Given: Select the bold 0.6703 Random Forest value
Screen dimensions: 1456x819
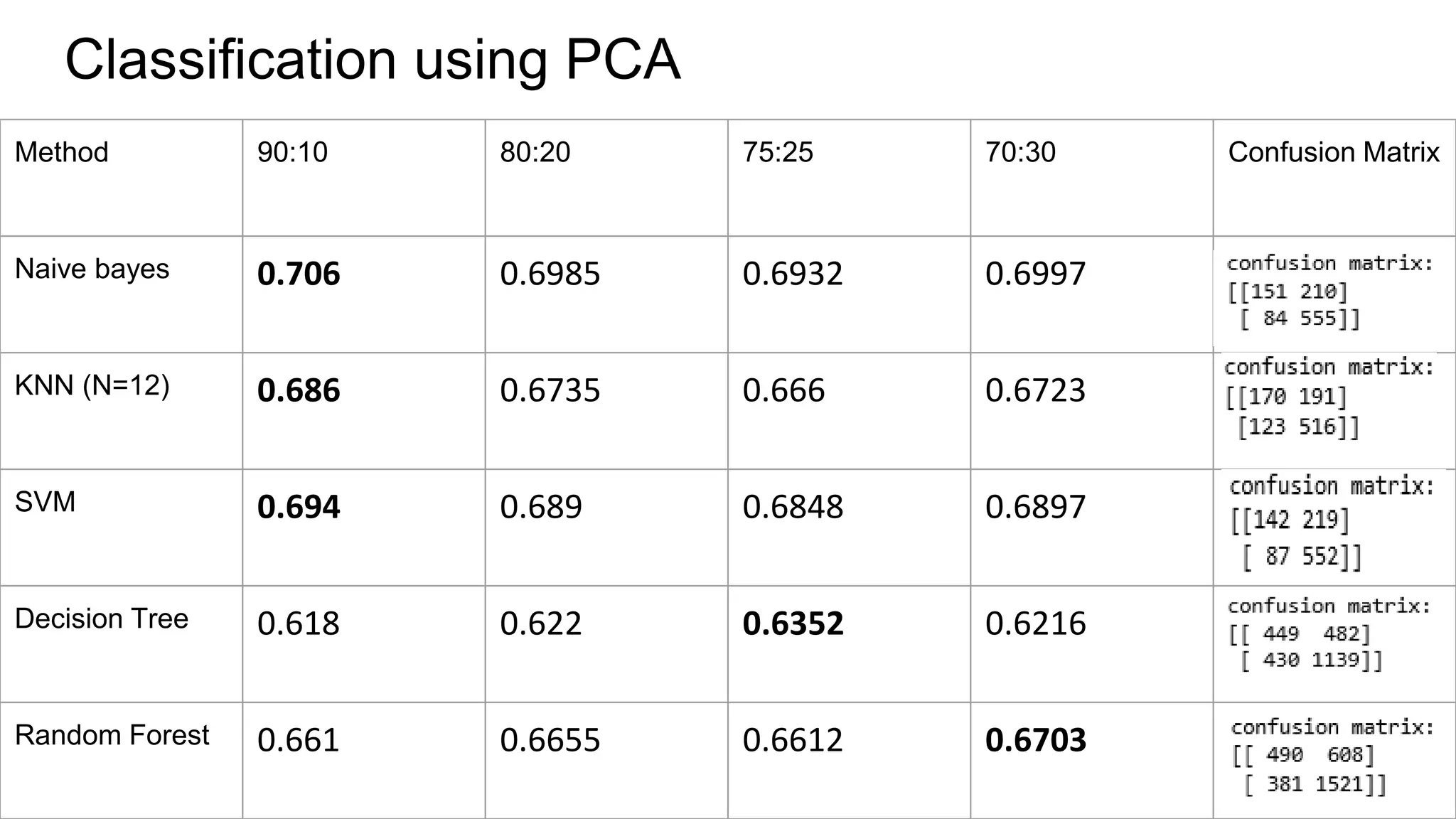Looking at the screenshot, I should [x=1035, y=740].
